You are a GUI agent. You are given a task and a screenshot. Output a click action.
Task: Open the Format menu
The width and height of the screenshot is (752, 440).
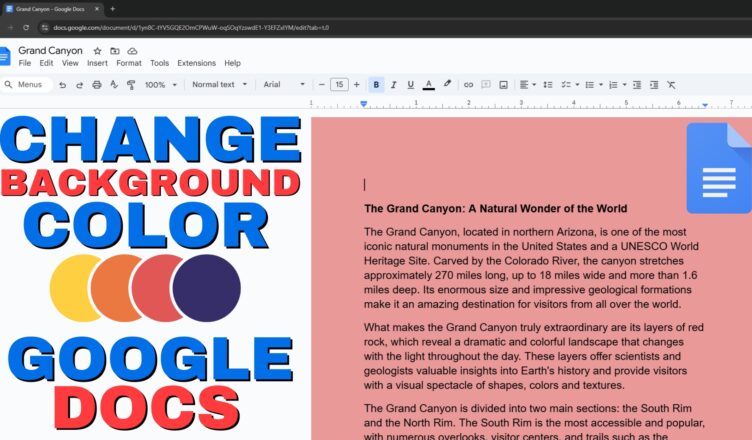[129, 63]
